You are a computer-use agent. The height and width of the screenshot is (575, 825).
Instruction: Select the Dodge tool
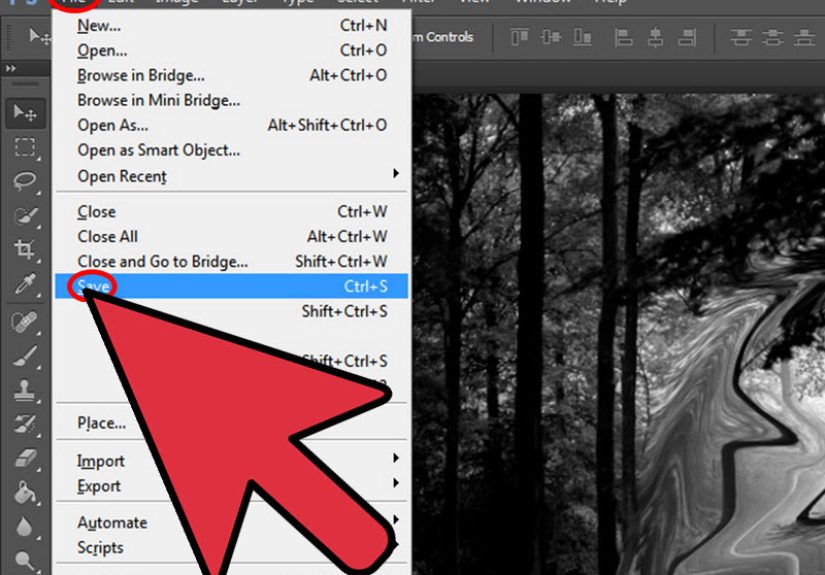(25, 560)
